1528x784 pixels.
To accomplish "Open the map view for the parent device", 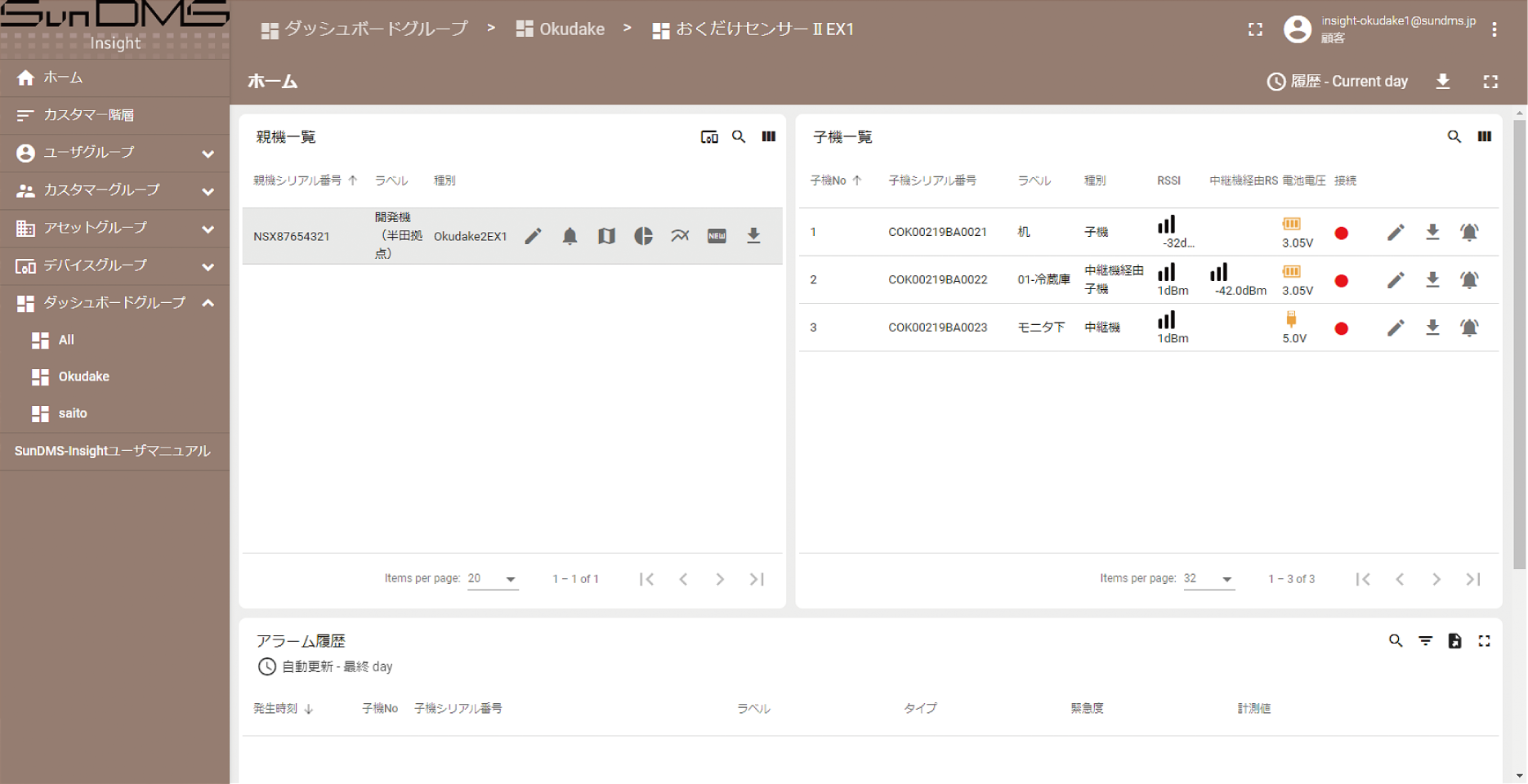I will [606, 236].
